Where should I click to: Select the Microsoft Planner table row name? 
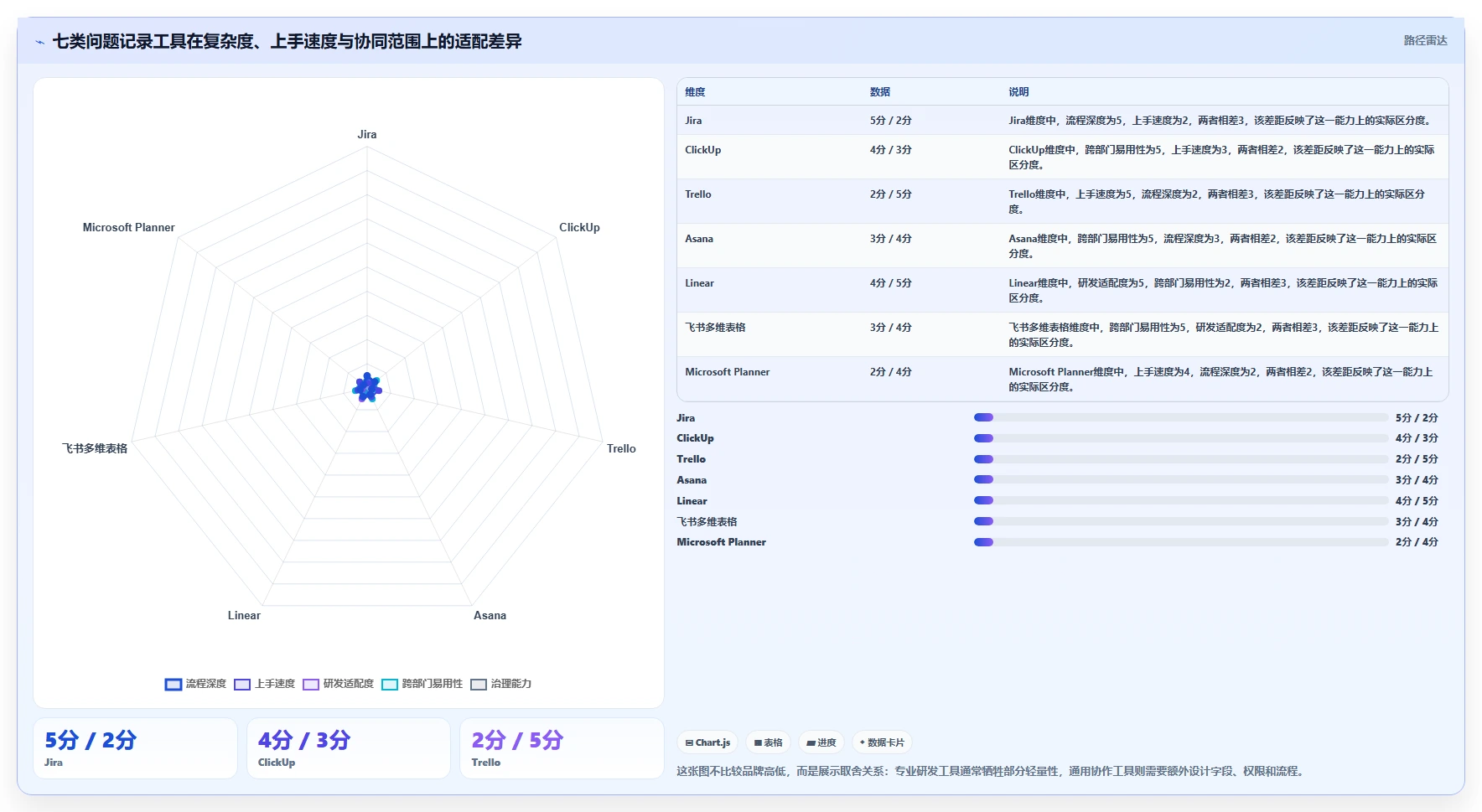click(x=728, y=372)
